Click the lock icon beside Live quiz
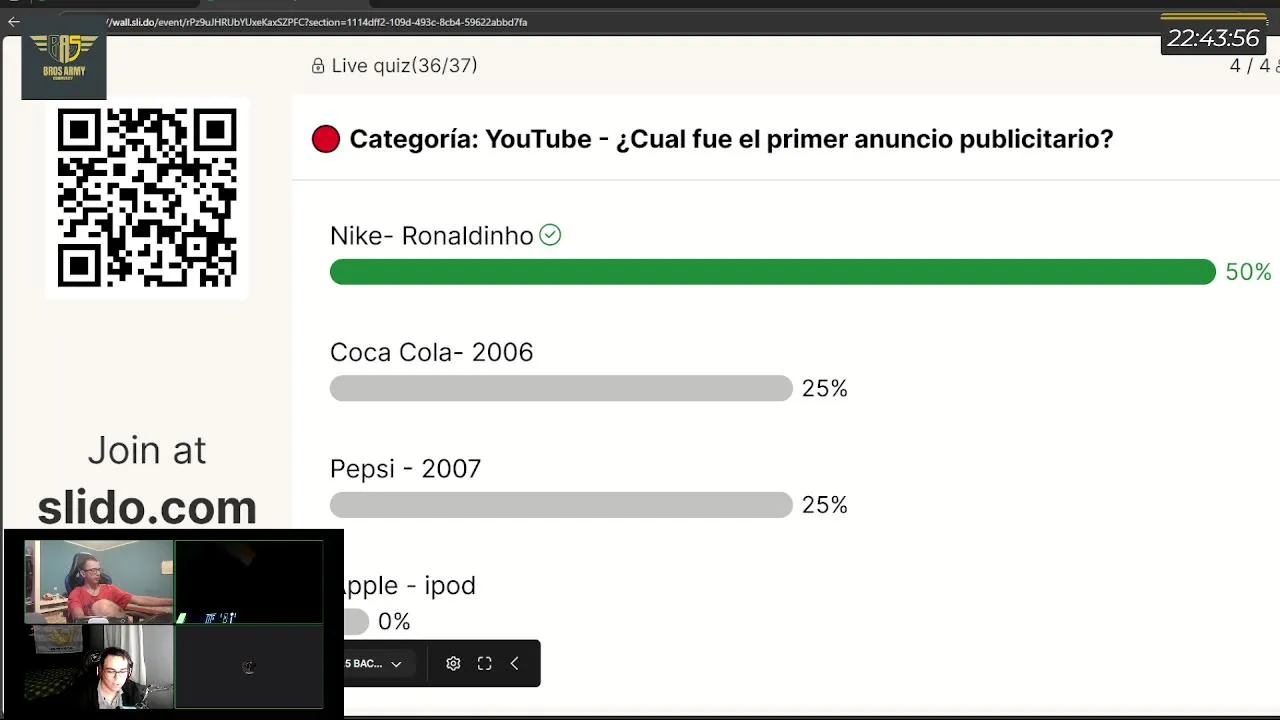This screenshot has width=1280, height=720. click(x=318, y=66)
